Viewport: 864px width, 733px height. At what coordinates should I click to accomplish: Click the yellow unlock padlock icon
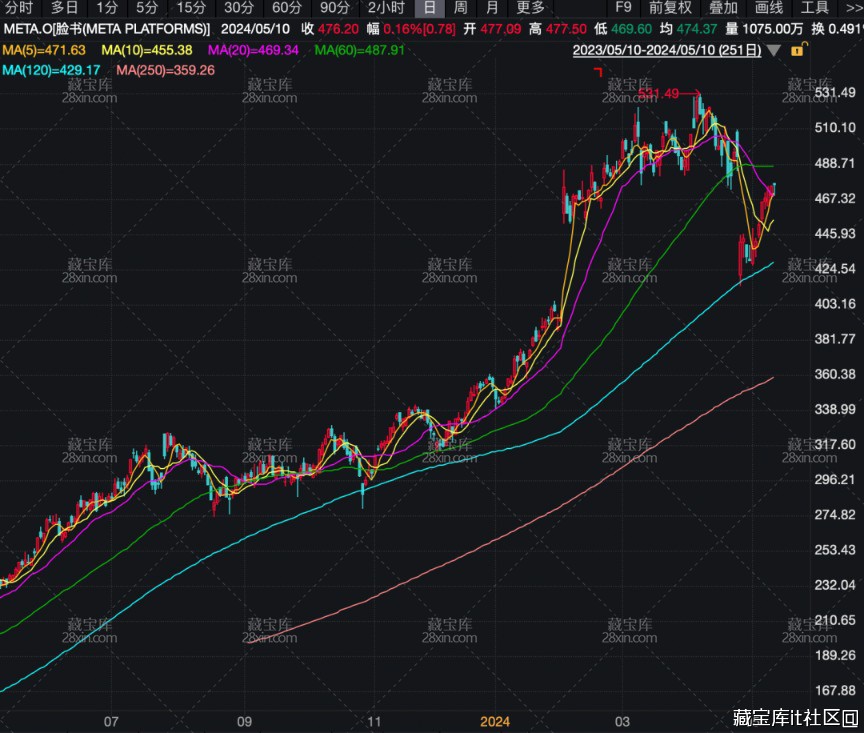click(x=798, y=49)
